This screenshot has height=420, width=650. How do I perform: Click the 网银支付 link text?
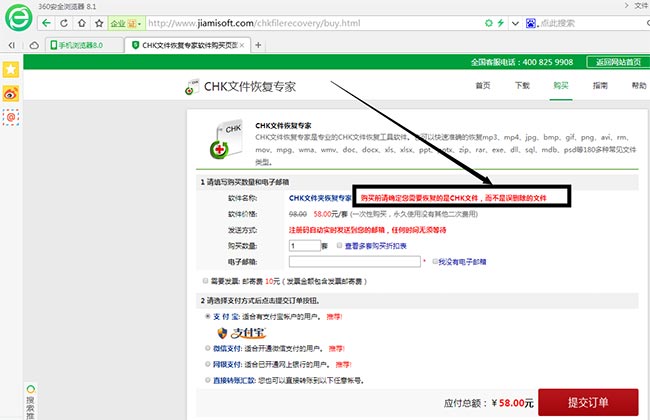click(x=227, y=364)
